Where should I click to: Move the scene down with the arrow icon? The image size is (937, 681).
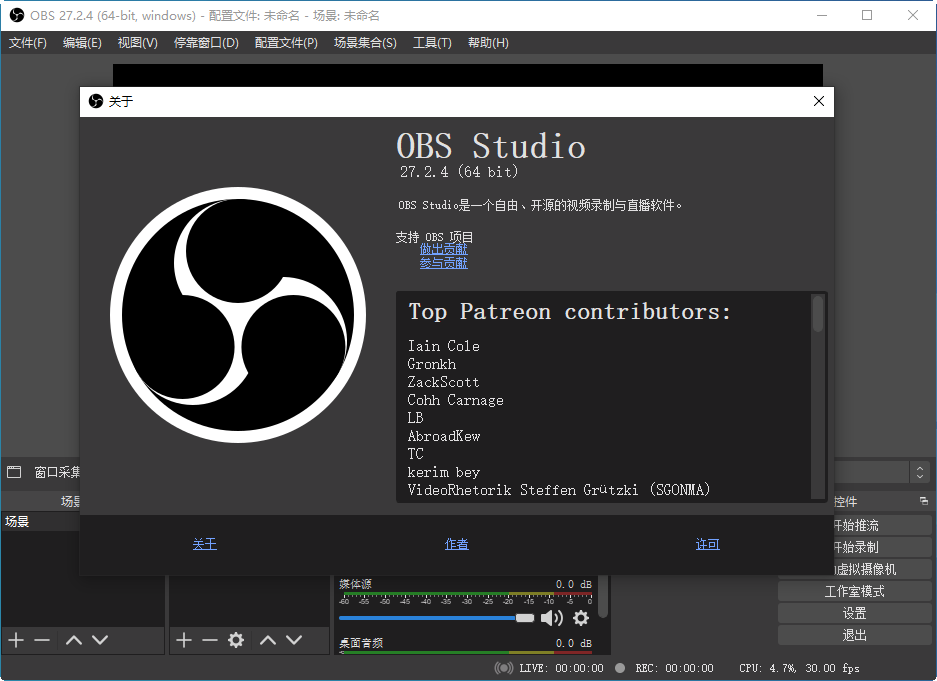click(x=100, y=640)
